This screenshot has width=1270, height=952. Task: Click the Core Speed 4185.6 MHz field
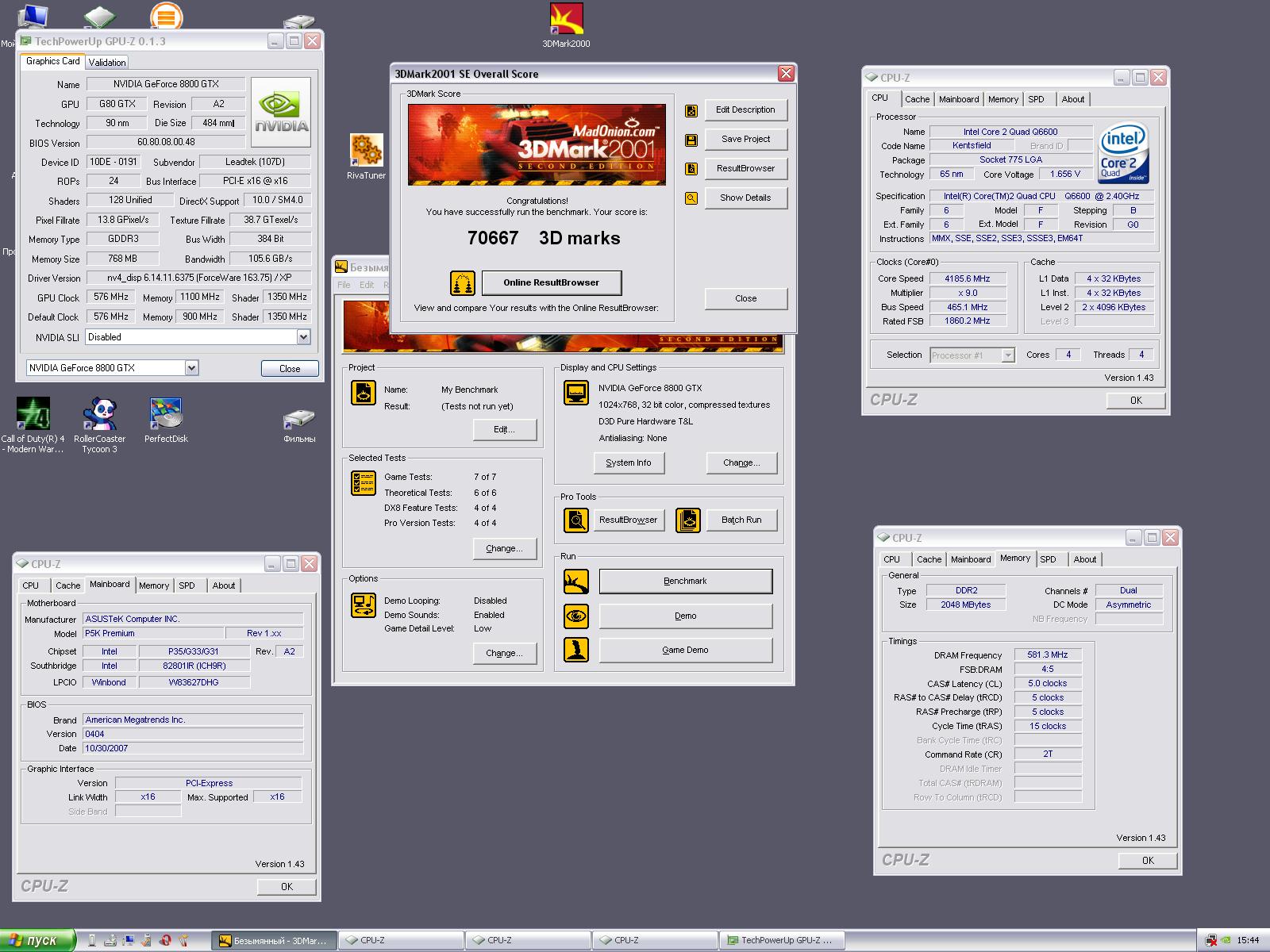[x=968, y=279]
